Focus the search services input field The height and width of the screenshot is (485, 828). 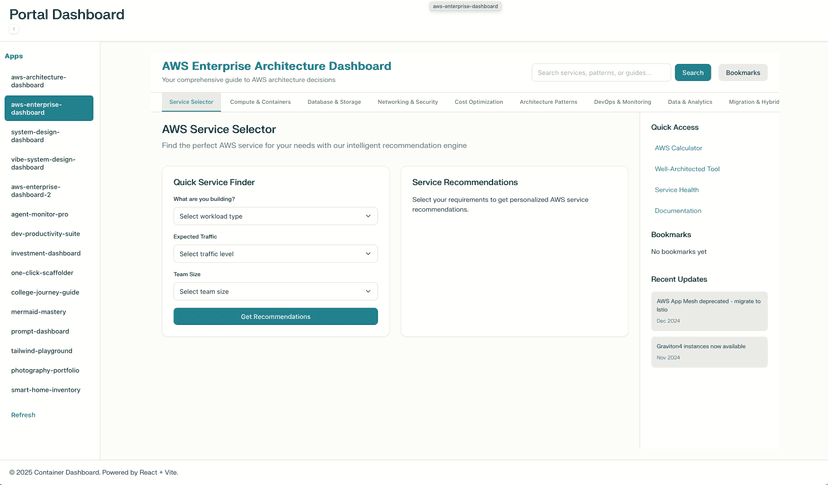pos(601,72)
